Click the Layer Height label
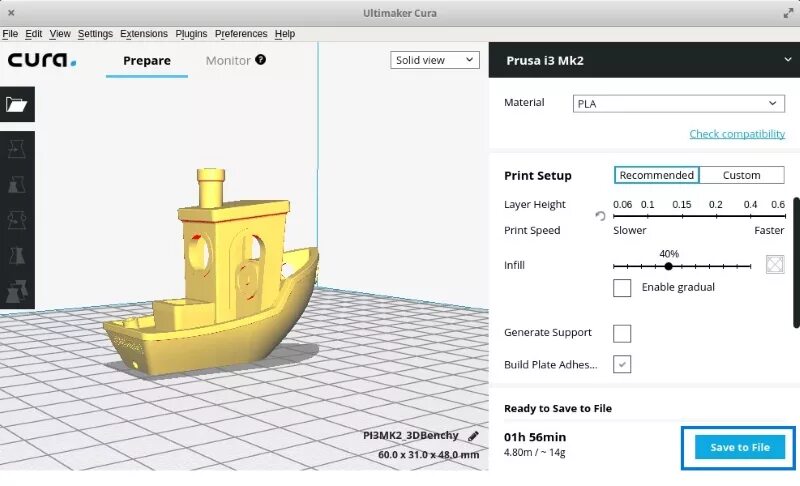This screenshot has width=800, height=486. coord(535,204)
